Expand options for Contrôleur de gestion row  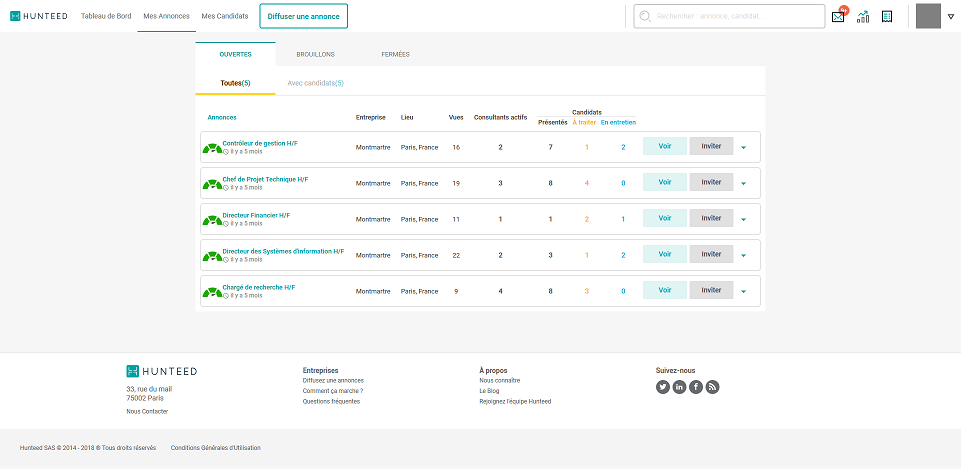pos(743,148)
